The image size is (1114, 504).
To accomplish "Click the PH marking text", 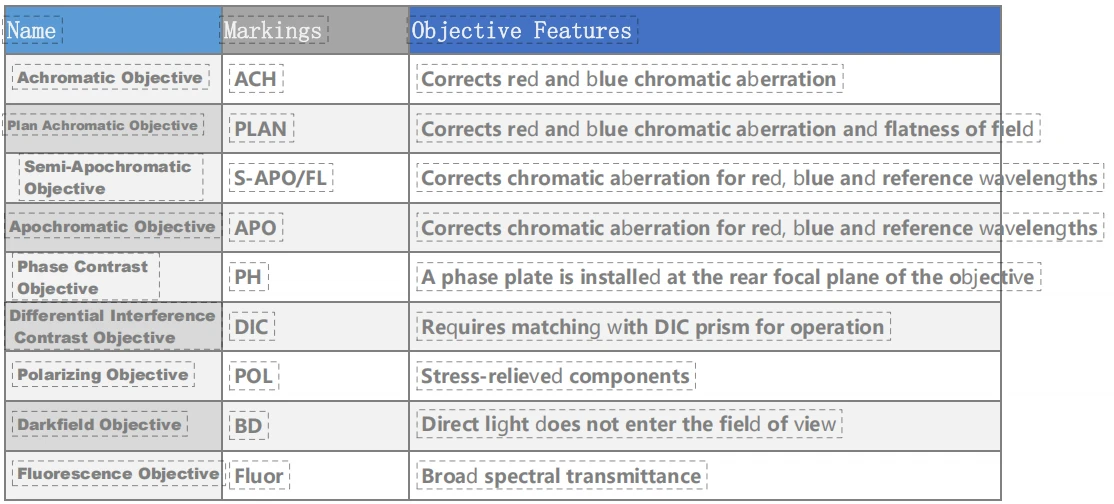I will coord(249,277).
